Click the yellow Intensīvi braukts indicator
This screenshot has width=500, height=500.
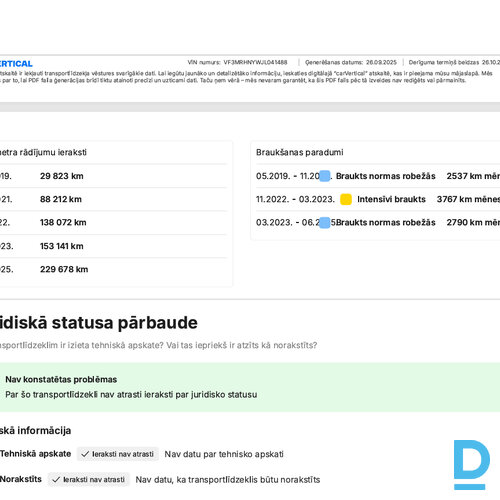[346, 199]
